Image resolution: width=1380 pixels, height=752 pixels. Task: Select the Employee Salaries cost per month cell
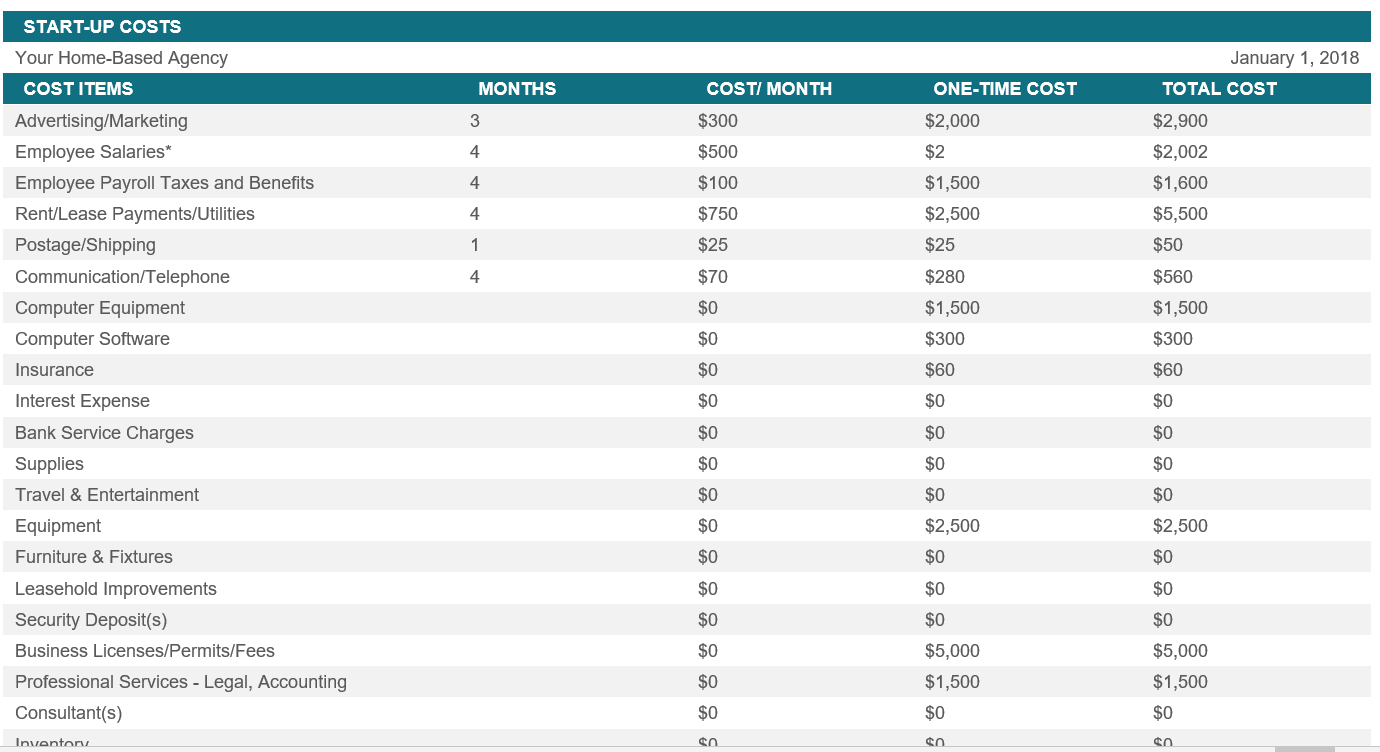(x=718, y=152)
